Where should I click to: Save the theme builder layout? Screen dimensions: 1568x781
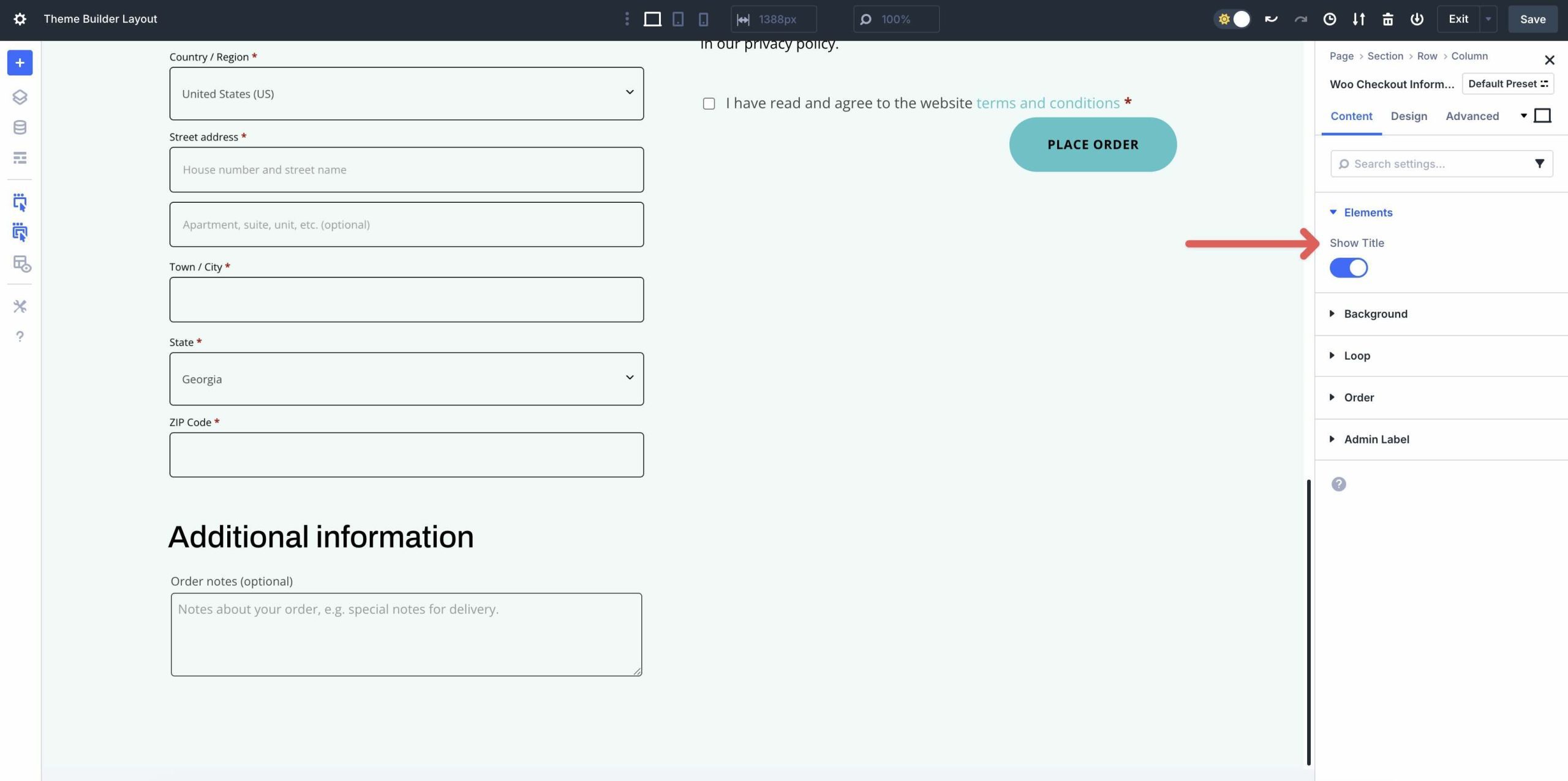(1532, 19)
